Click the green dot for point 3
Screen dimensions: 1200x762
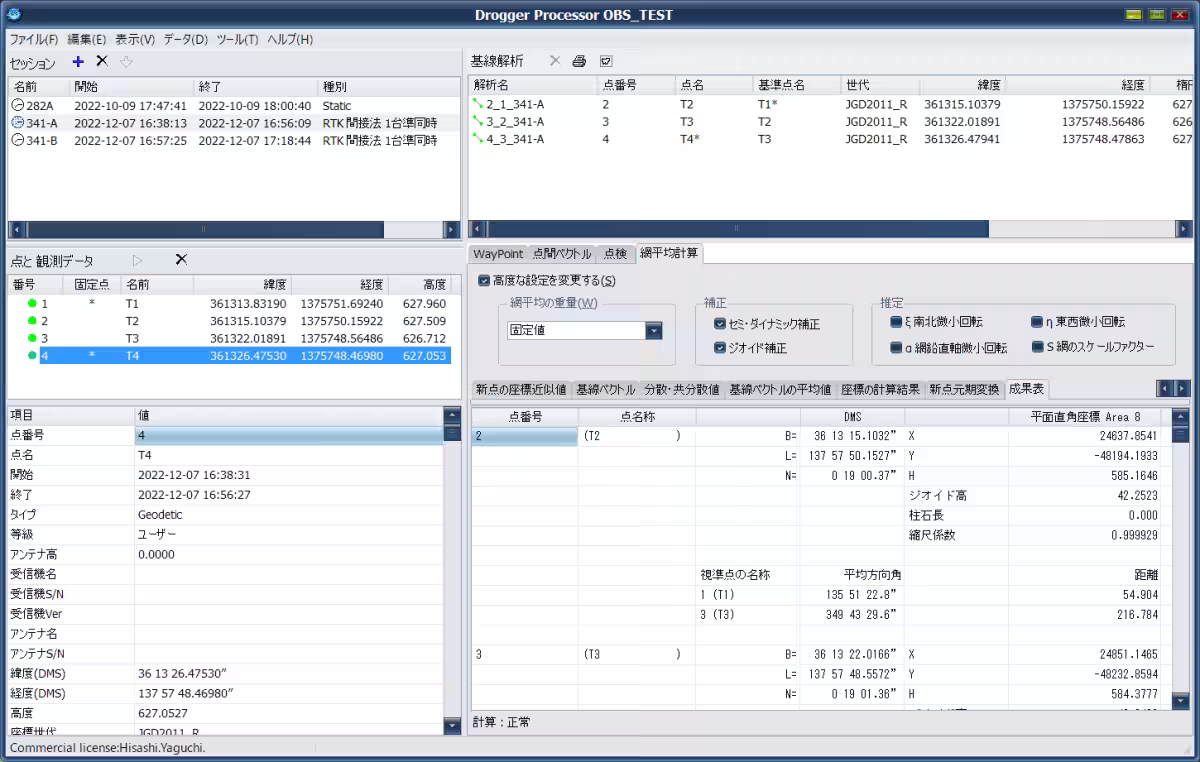coord(33,338)
